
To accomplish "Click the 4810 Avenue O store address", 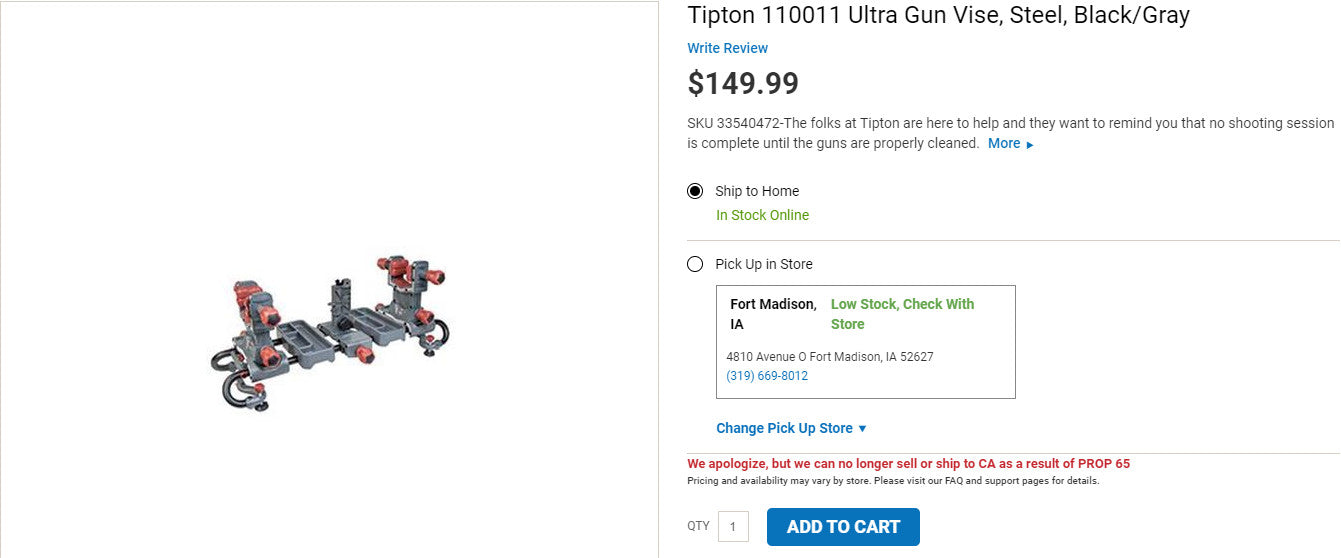I will pos(829,357).
